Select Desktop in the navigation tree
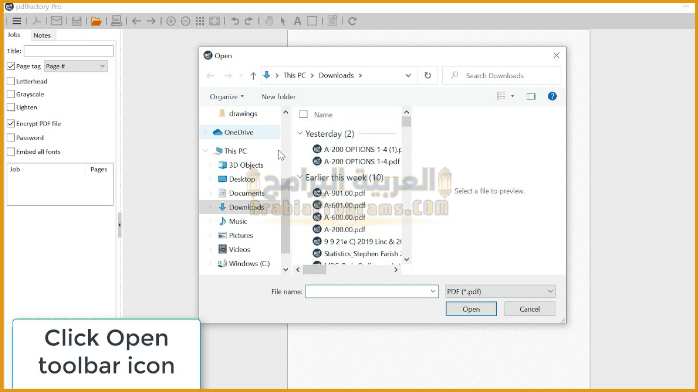The width and height of the screenshot is (698, 392). (x=242, y=179)
